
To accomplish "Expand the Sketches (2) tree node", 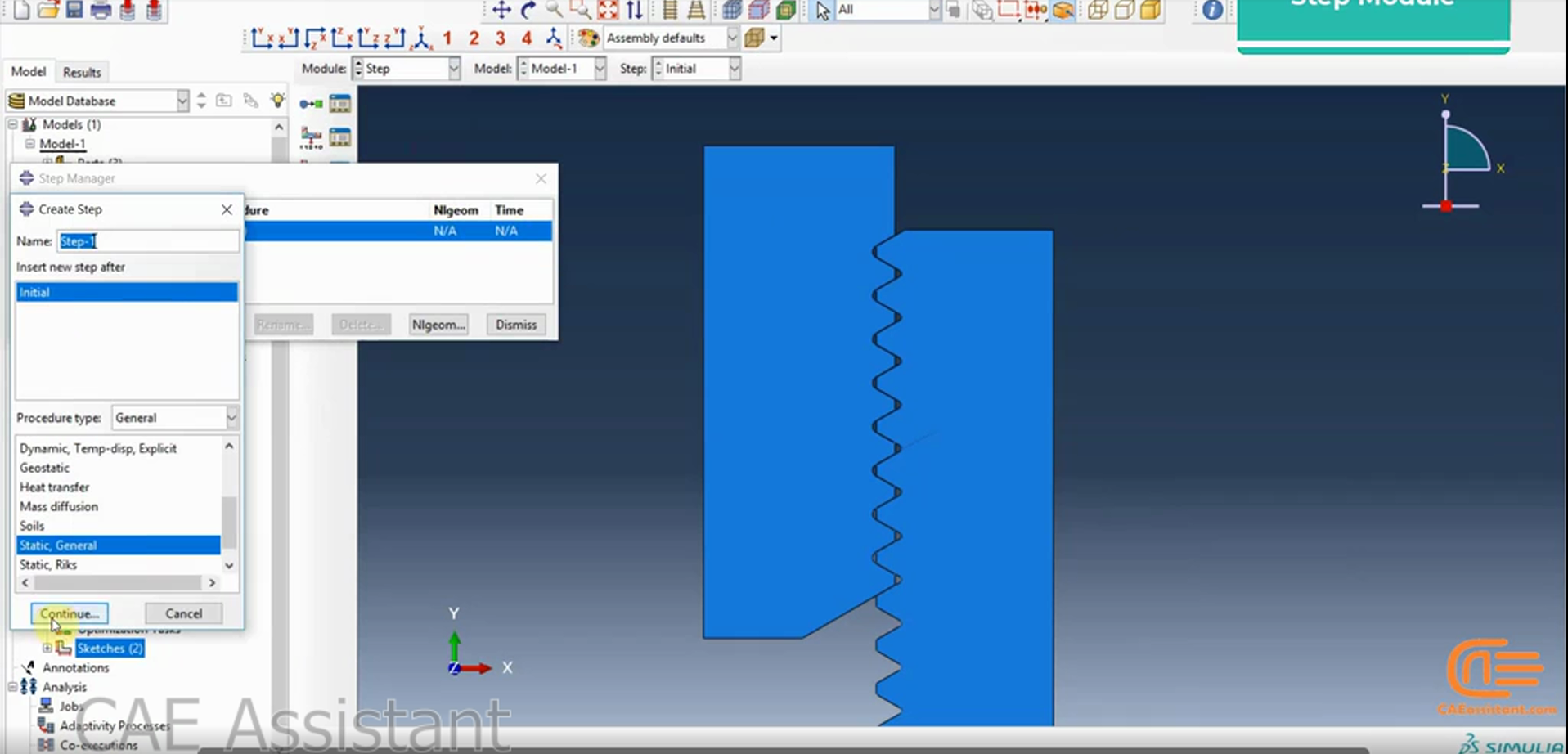I will [x=47, y=648].
